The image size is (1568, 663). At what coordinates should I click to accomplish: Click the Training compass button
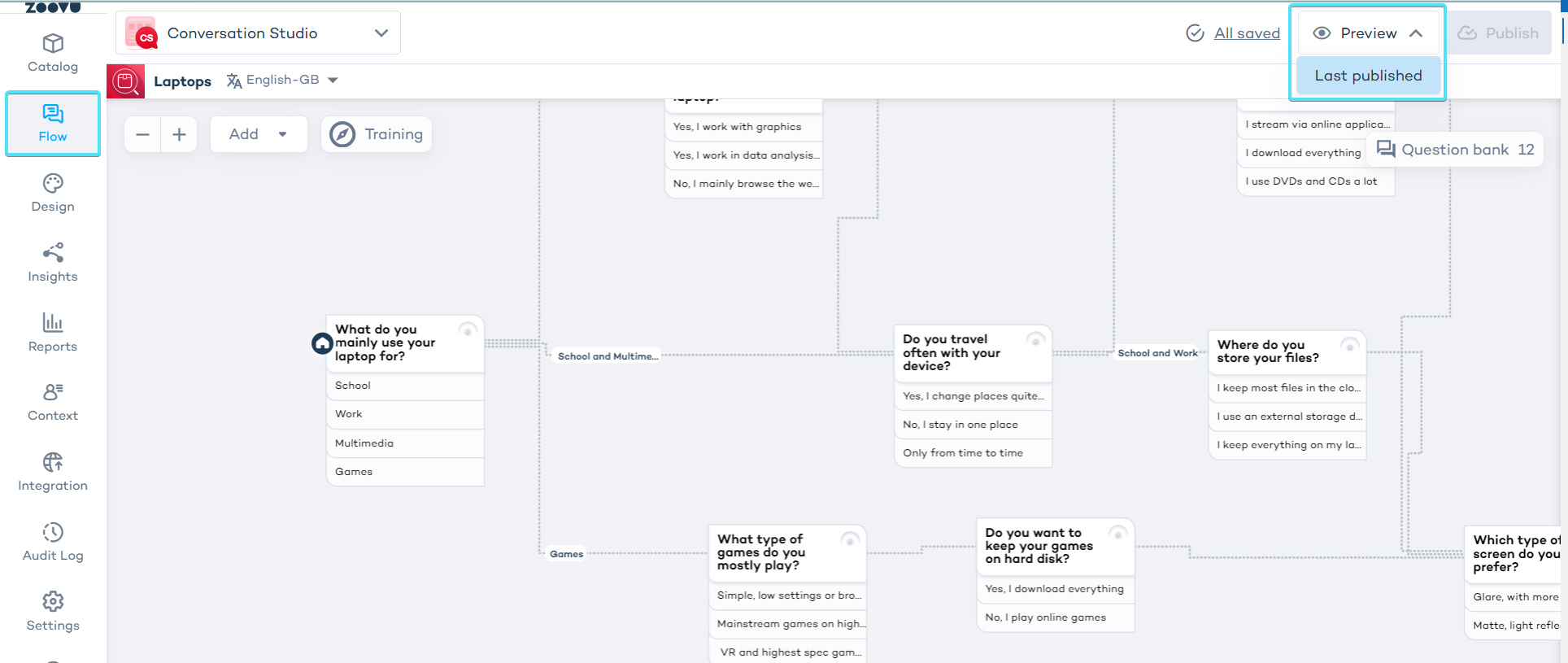point(377,134)
